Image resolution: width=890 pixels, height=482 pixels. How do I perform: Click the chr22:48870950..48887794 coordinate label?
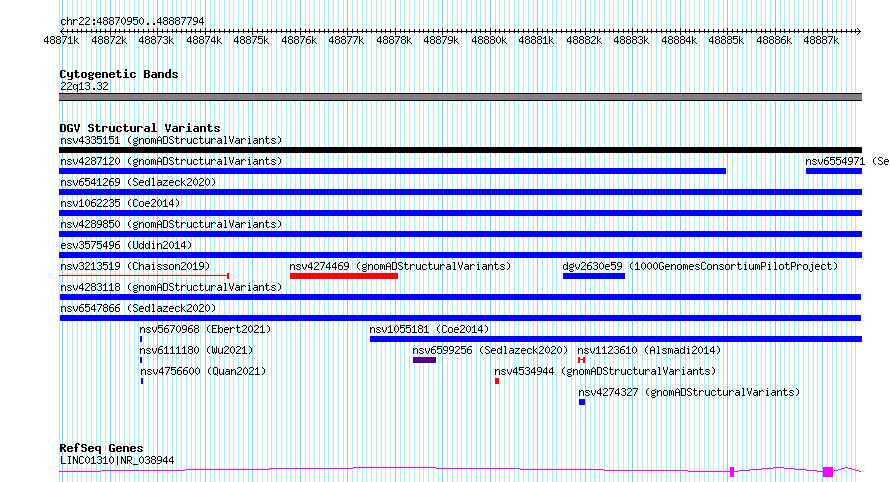(x=132, y=21)
